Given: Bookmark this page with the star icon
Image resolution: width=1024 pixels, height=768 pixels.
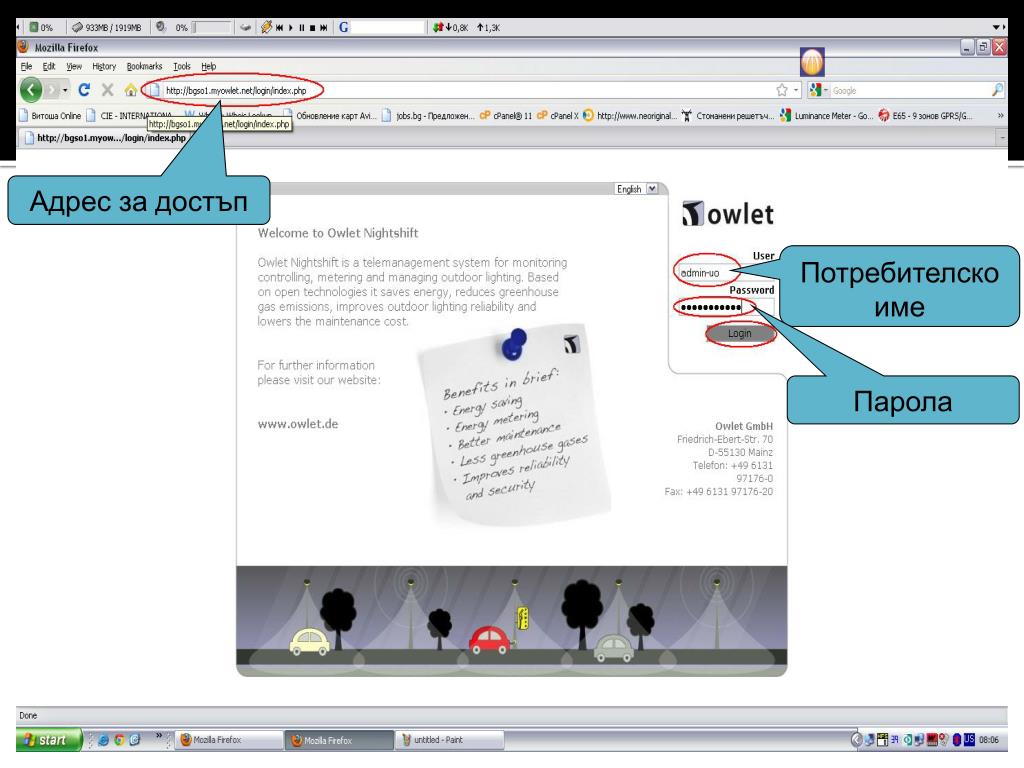Looking at the screenshot, I should point(782,90).
